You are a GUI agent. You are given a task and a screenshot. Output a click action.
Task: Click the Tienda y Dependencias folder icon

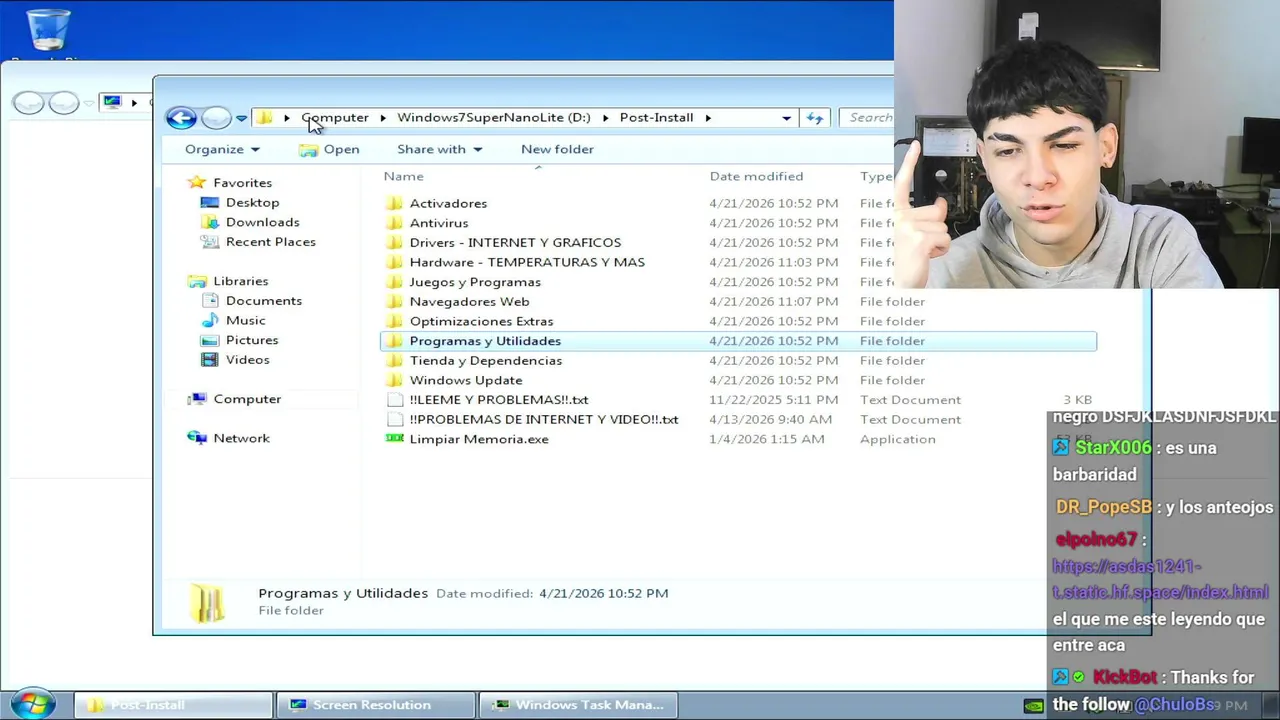point(394,360)
